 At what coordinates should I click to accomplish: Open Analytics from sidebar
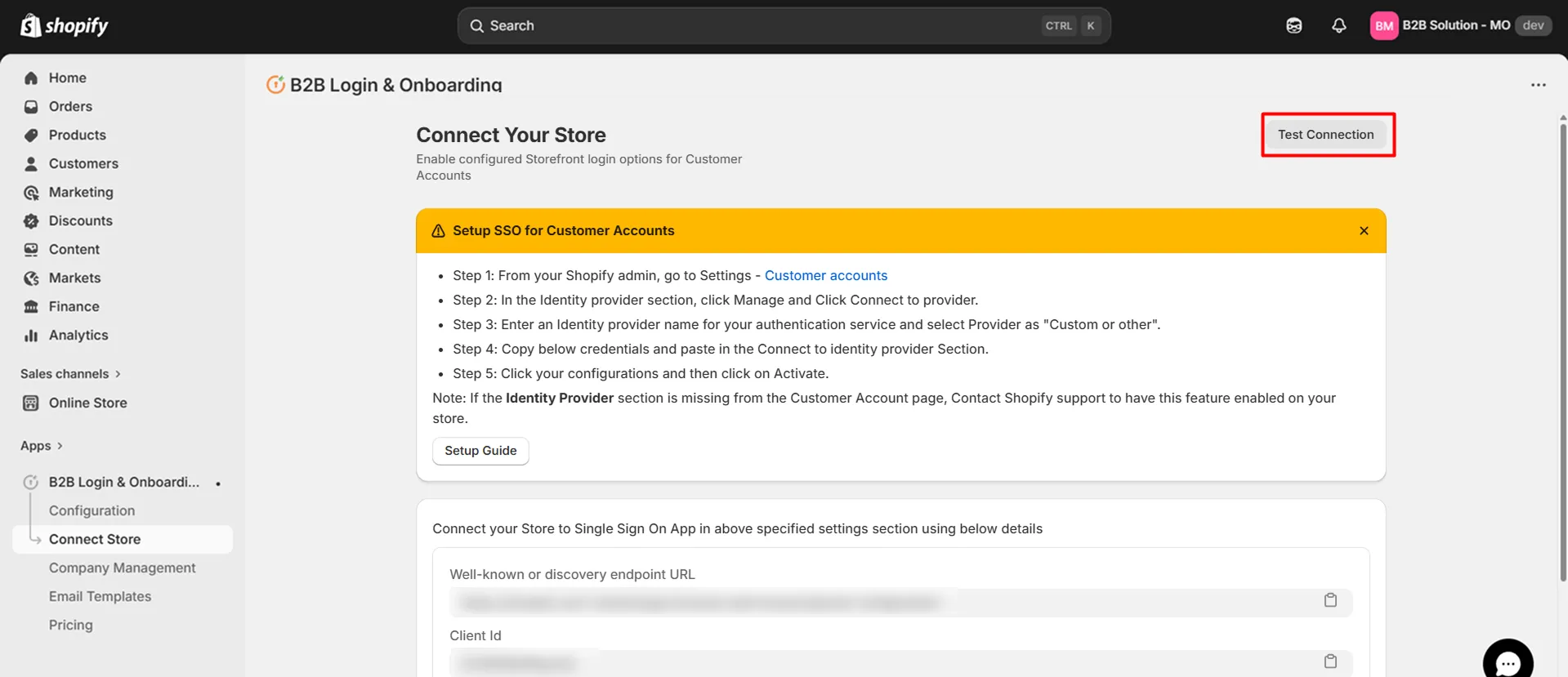[78, 336]
